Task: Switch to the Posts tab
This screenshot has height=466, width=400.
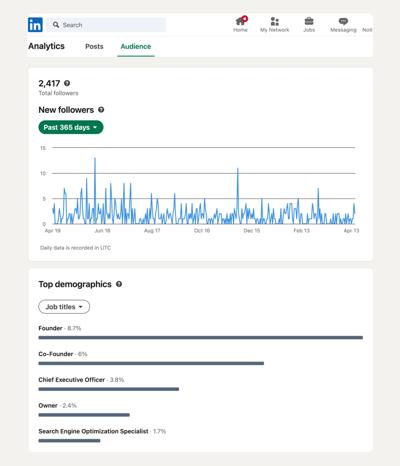Action: click(x=94, y=46)
